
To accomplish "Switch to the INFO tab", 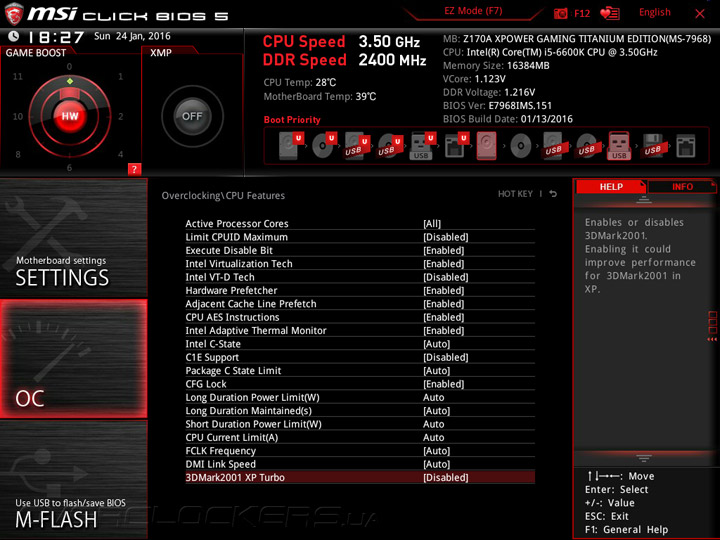I will click(x=682, y=186).
